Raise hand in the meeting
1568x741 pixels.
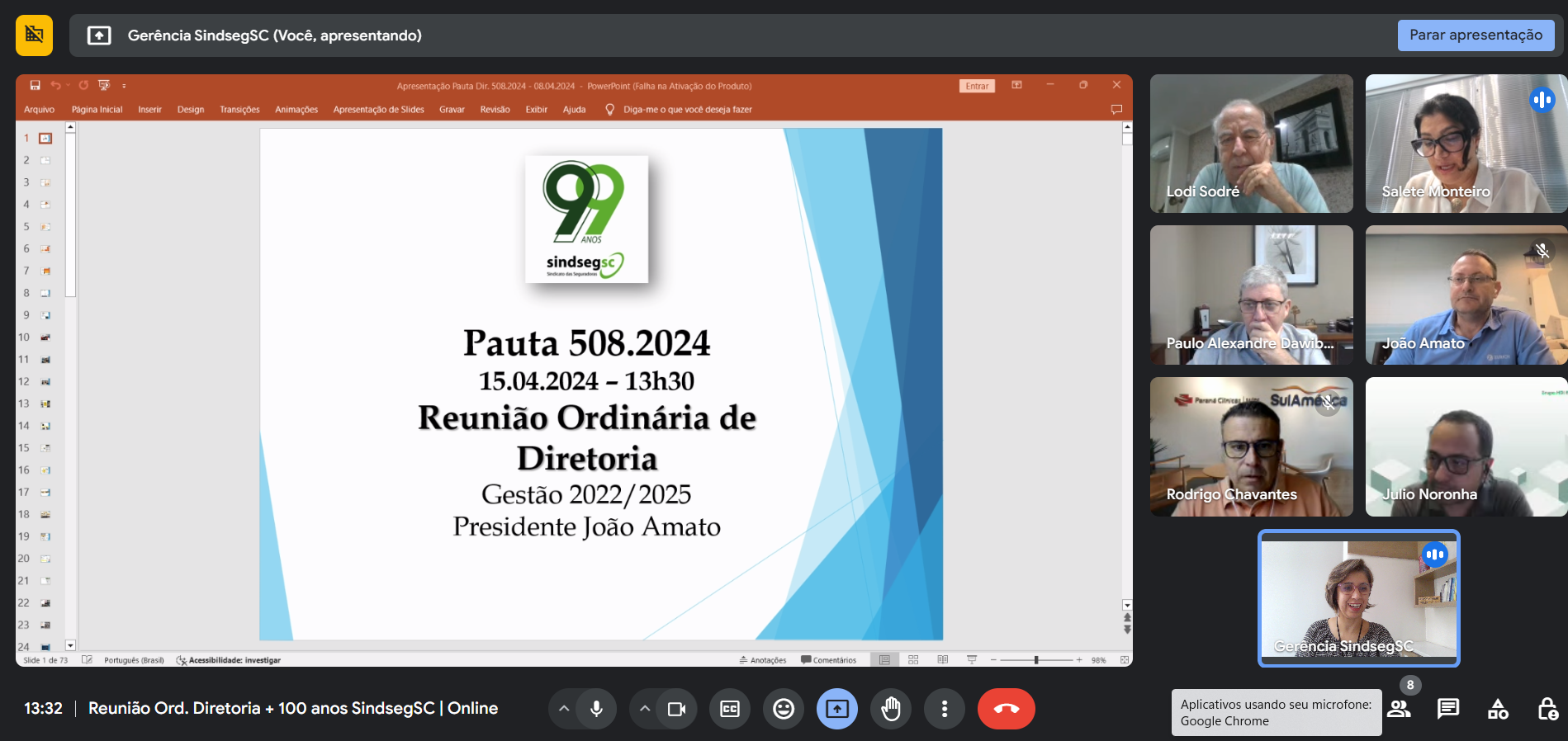[891, 709]
